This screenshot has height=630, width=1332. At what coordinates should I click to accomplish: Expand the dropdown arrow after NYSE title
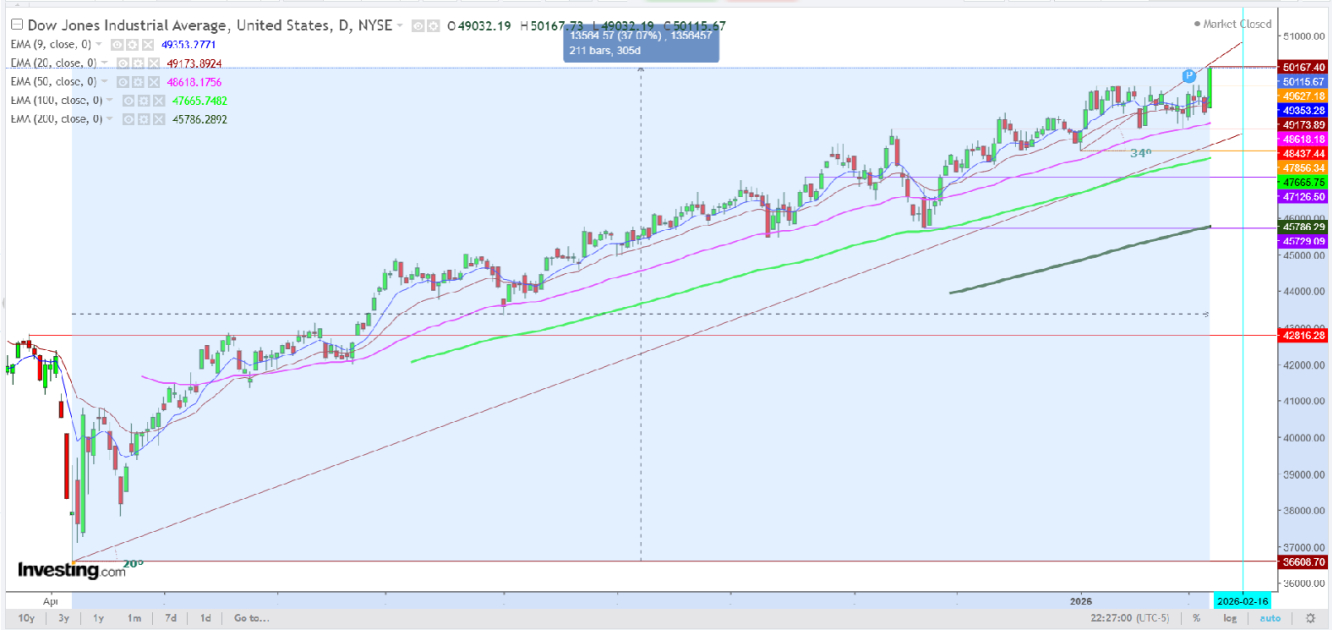pyautogui.click(x=401, y=25)
